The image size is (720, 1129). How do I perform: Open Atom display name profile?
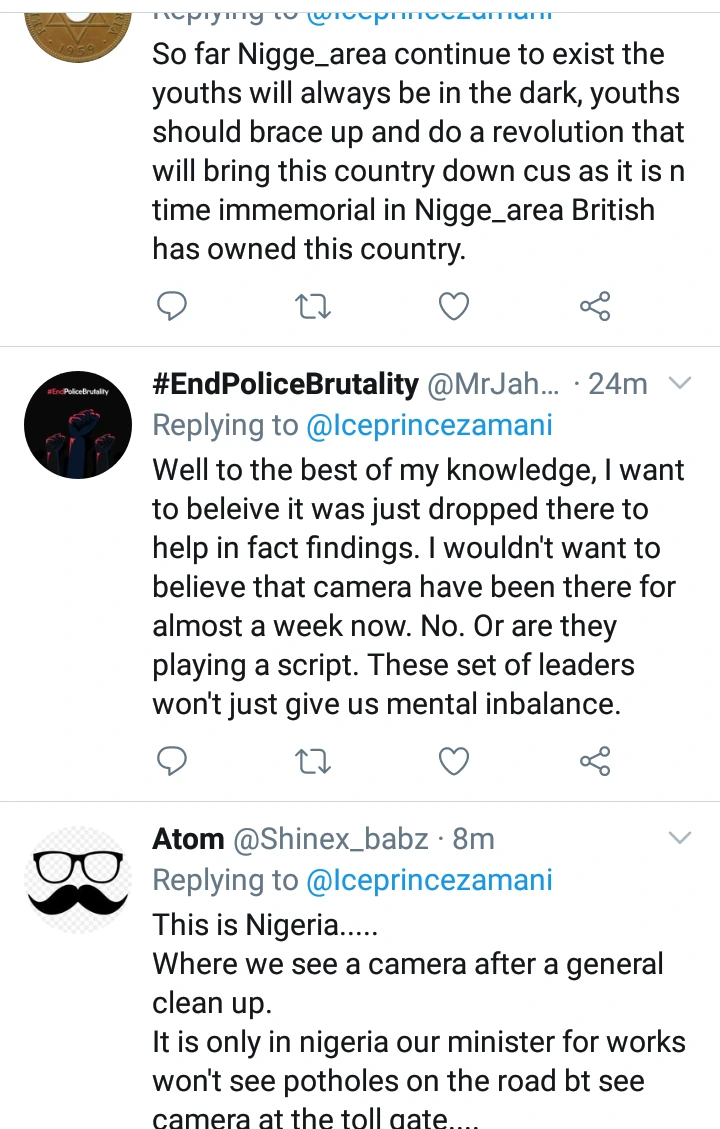(187, 839)
